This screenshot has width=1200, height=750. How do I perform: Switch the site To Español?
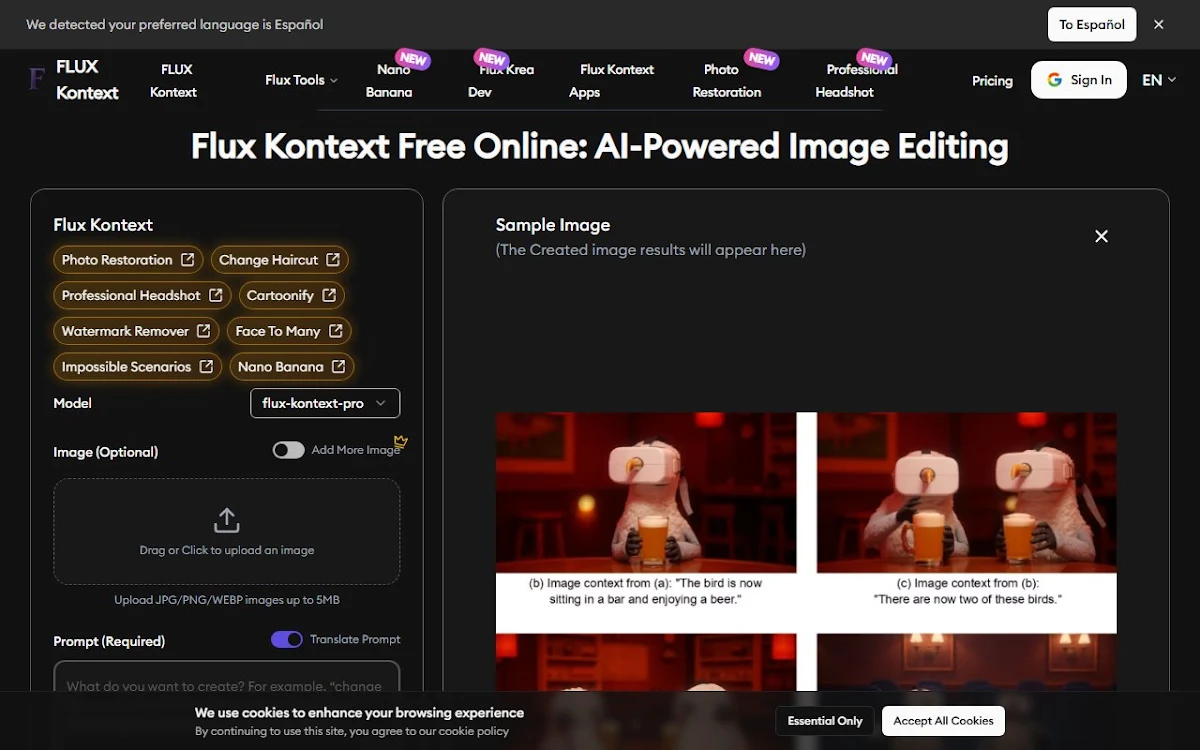pos(1092,24)
